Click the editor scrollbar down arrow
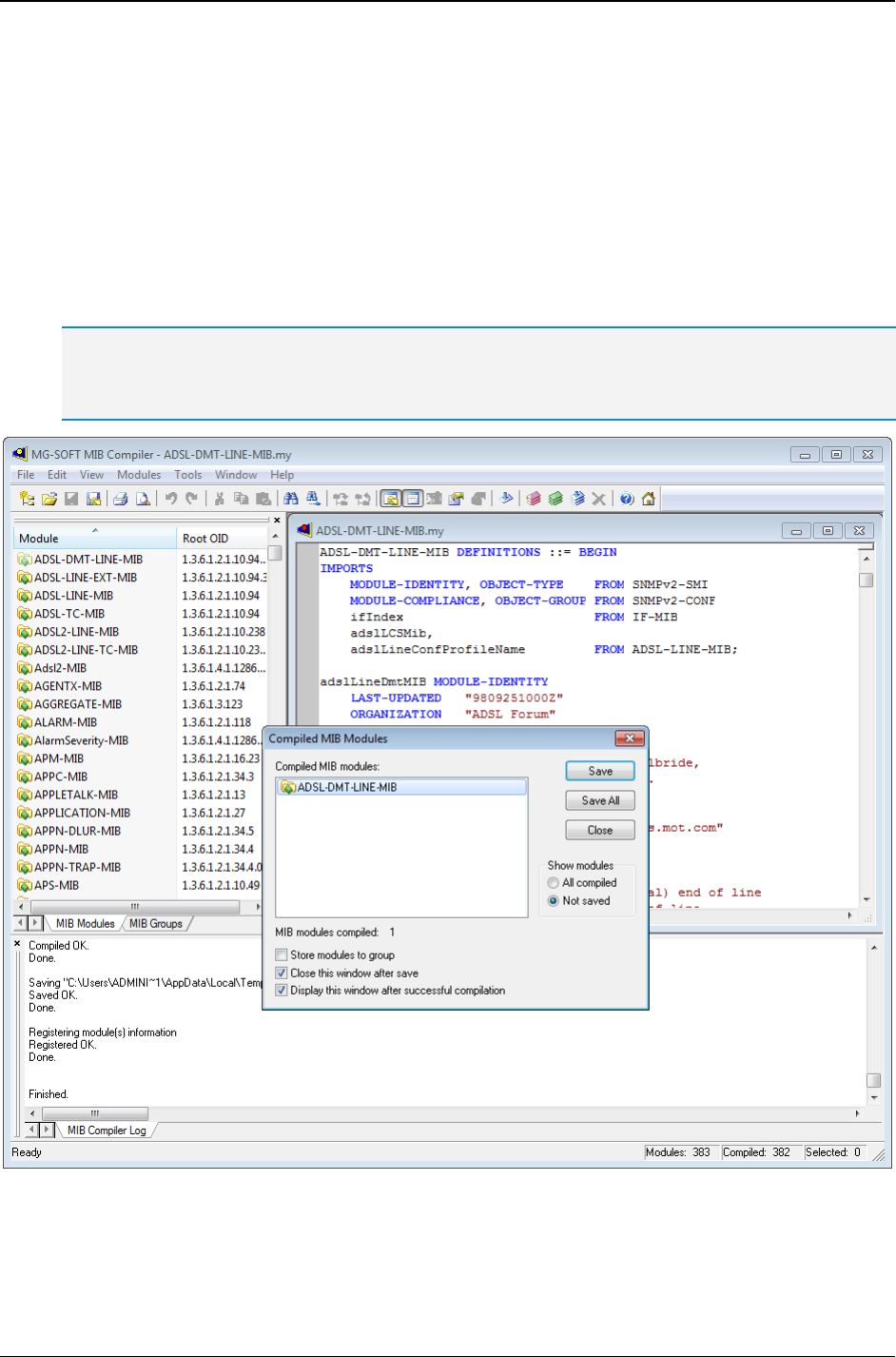The height and width of the screenshot is (1357, 896). 867,899
